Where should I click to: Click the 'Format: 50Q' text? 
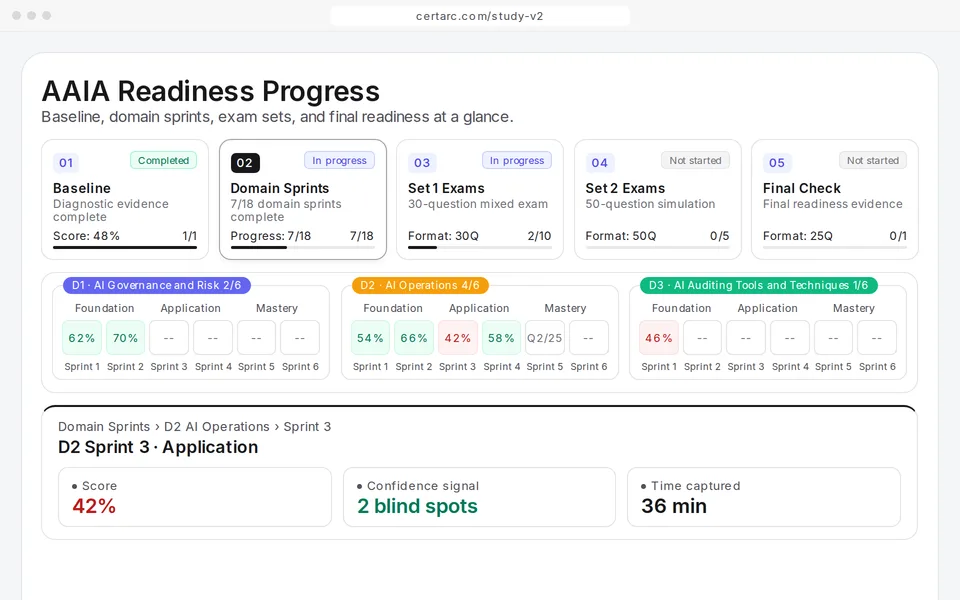point(621,236)
